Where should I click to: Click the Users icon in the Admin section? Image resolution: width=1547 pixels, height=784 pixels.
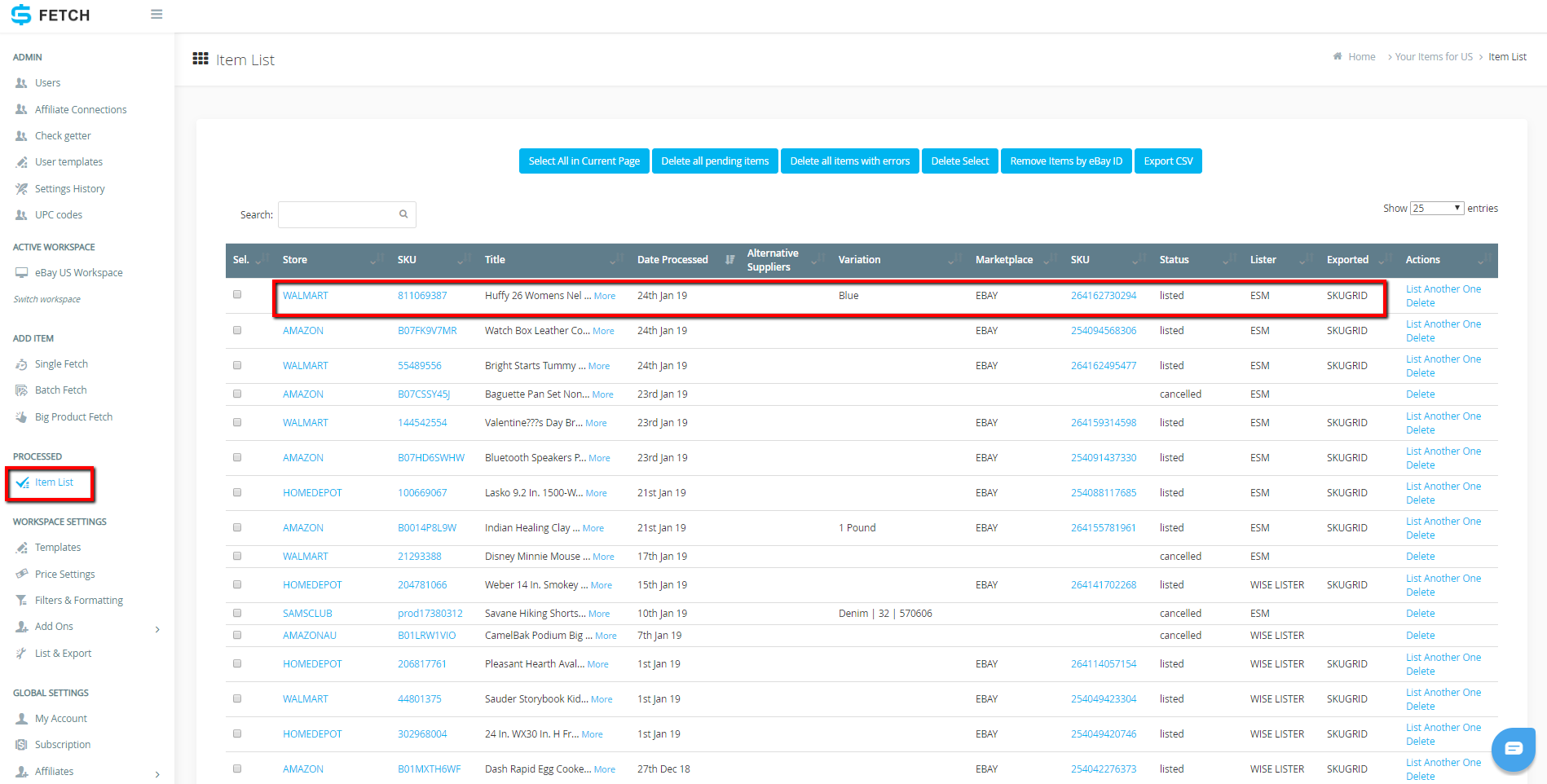(x=22, y=83)
